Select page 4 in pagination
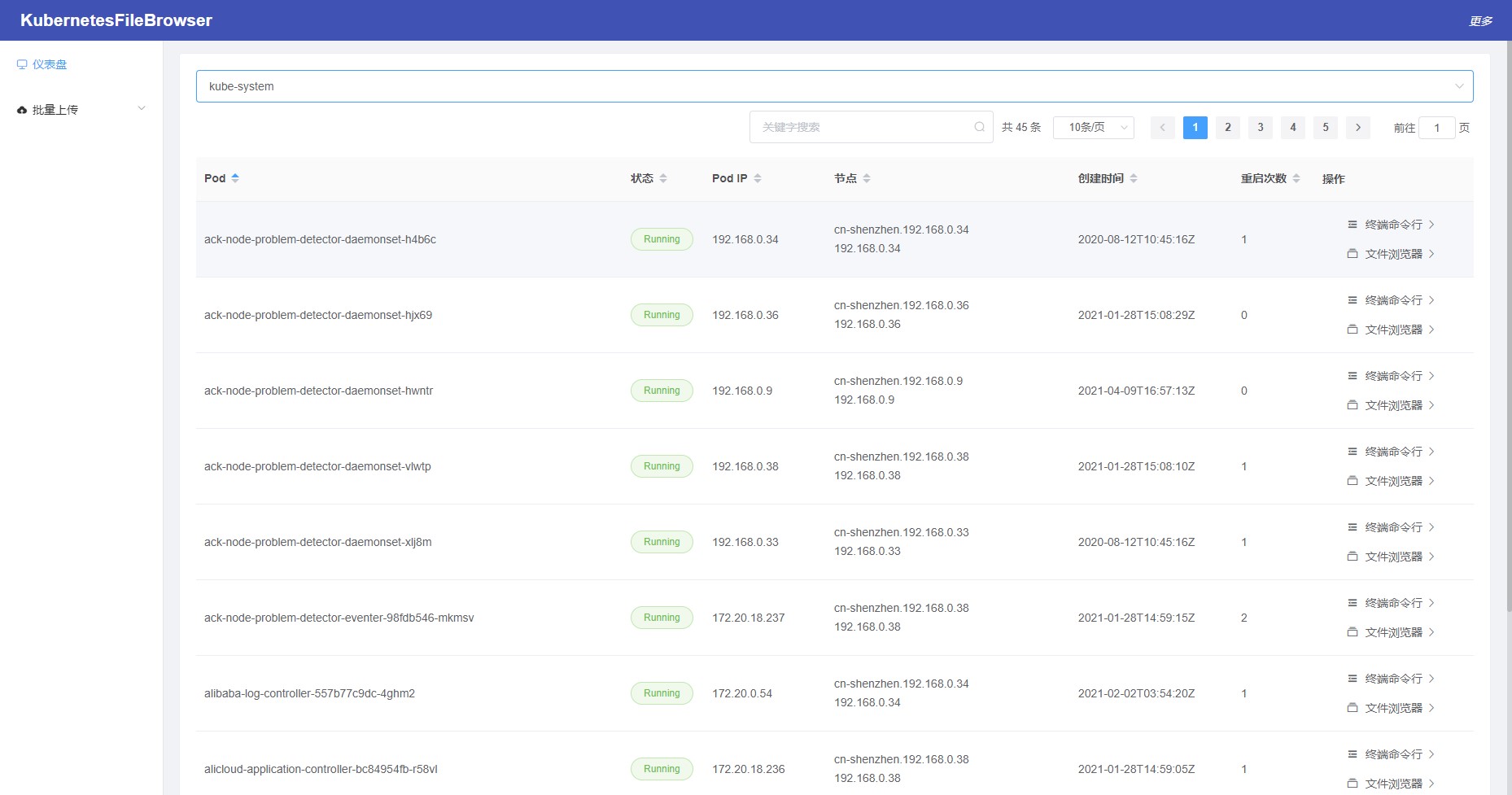Viewport: 1512px width, 795px height. pos(1292,127)
